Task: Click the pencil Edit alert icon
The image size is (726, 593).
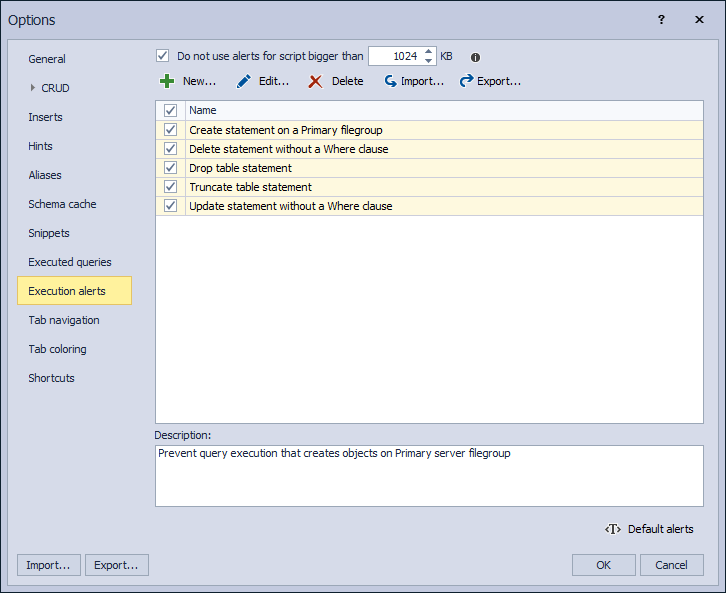Action: (x=244, y=81)
